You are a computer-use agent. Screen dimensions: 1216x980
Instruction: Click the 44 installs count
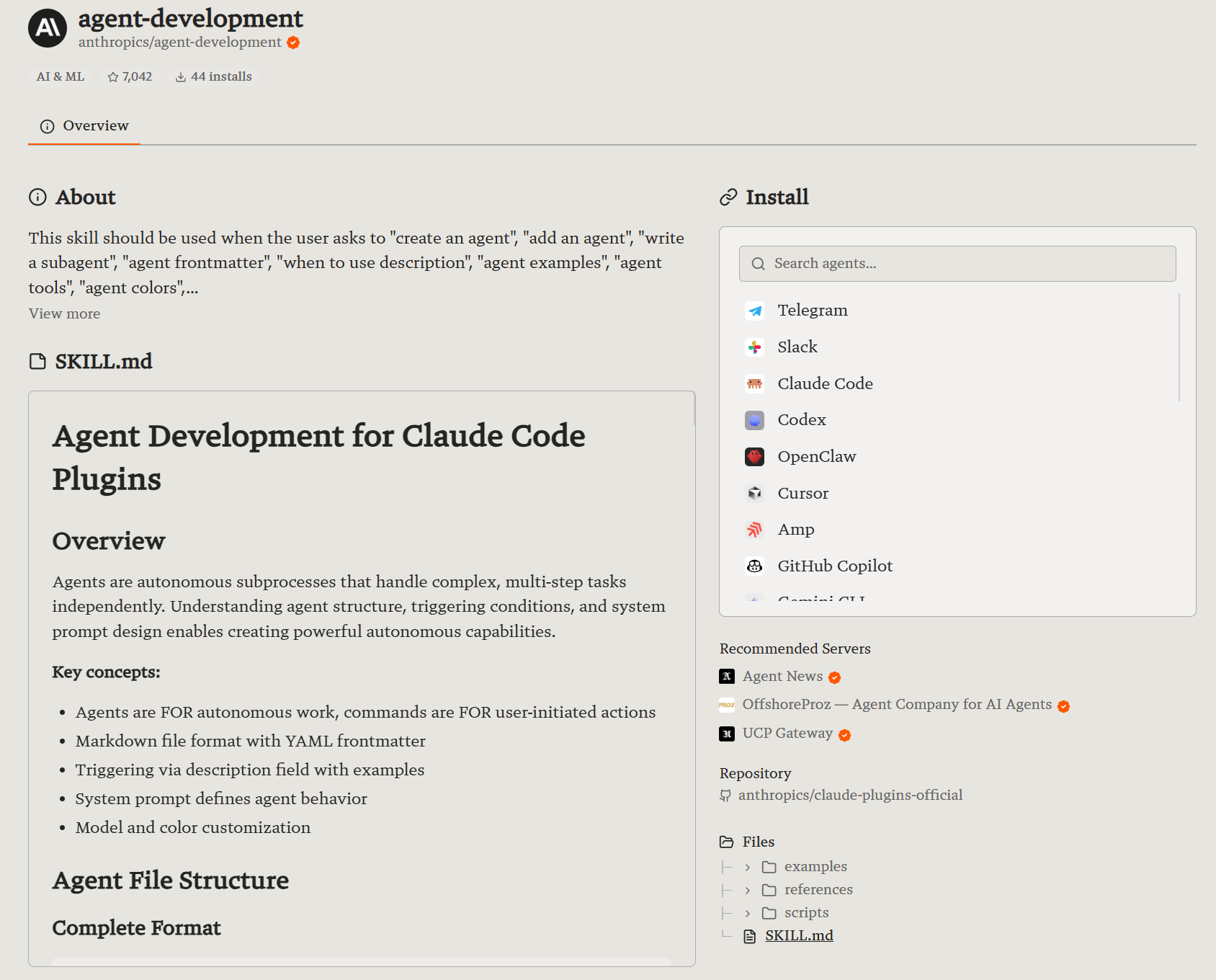[221, 76]
